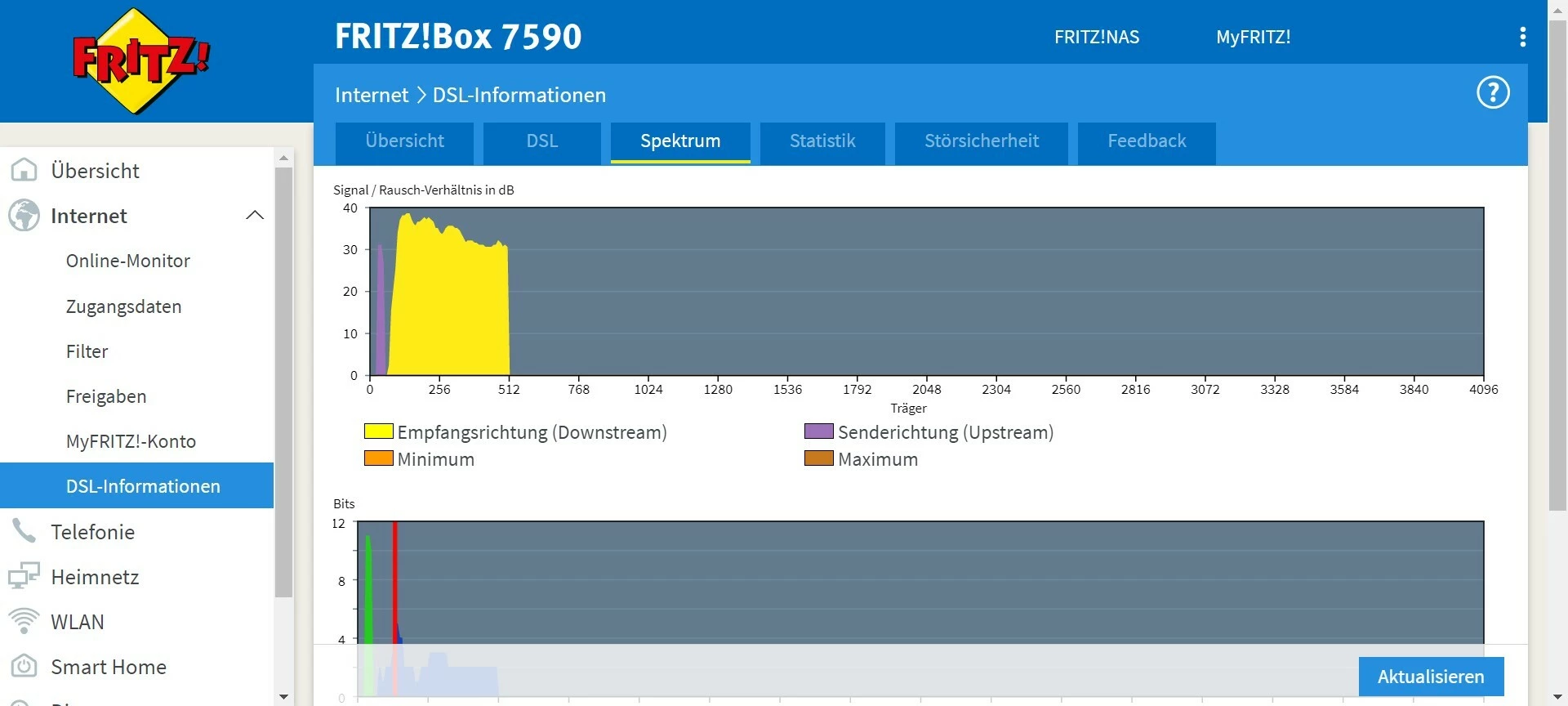Screen dimensions: 1568x706
Task: Open Zugangsdaten in the sidebar
Action: pos(124,306)
